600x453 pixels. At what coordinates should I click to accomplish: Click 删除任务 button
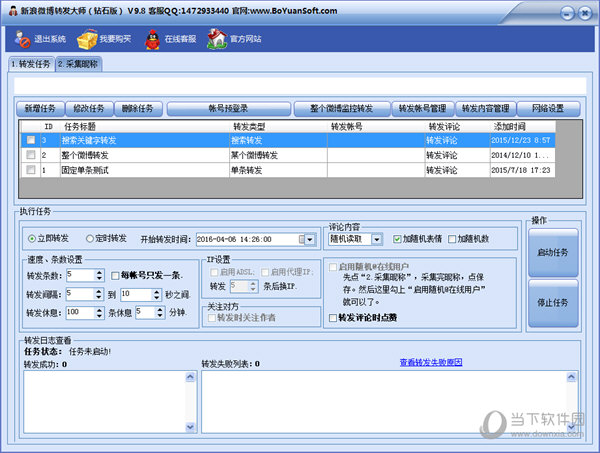click(138, 109)
